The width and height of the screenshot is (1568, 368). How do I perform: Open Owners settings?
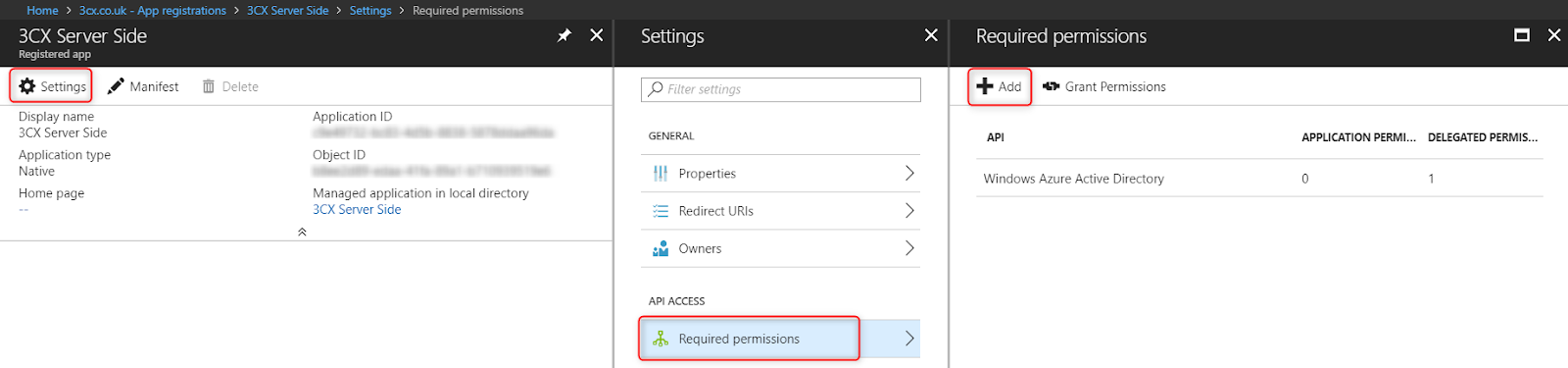[780, 248]
